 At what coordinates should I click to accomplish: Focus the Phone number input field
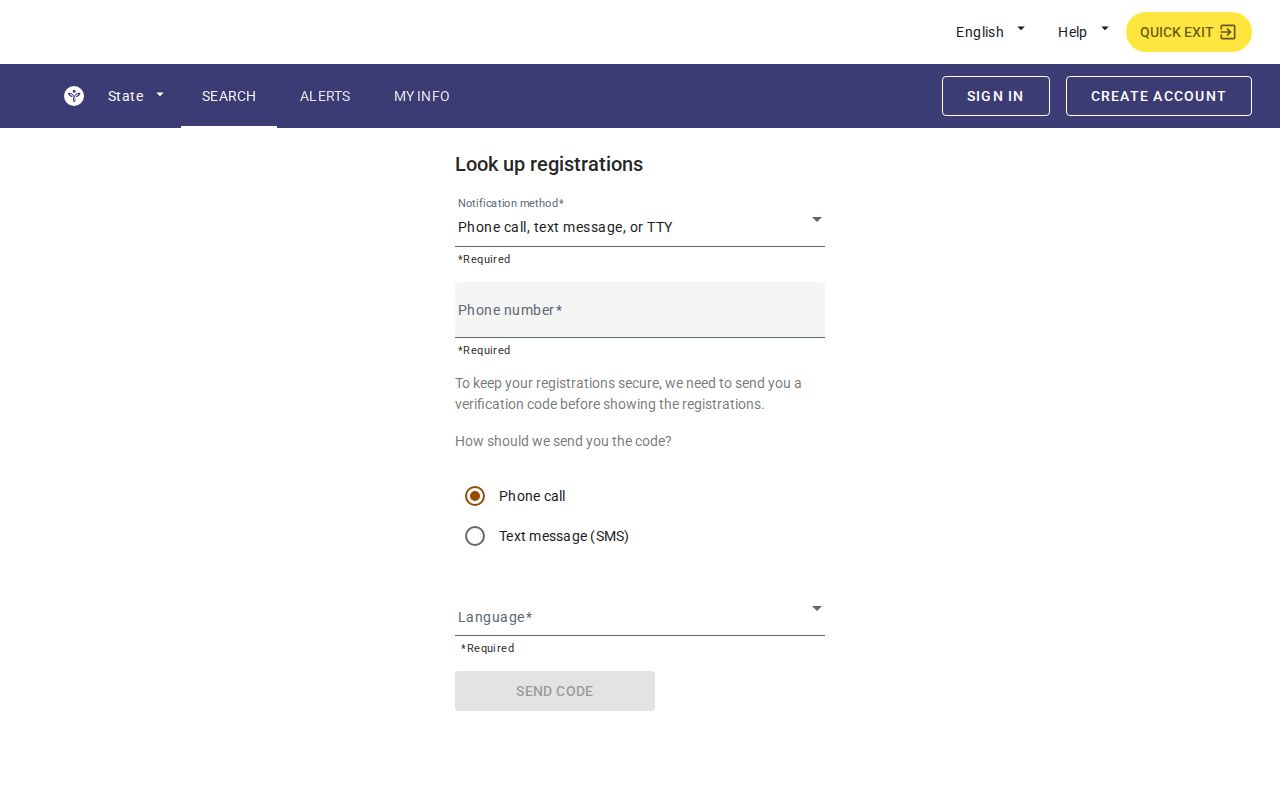click(x=640, y=310)
